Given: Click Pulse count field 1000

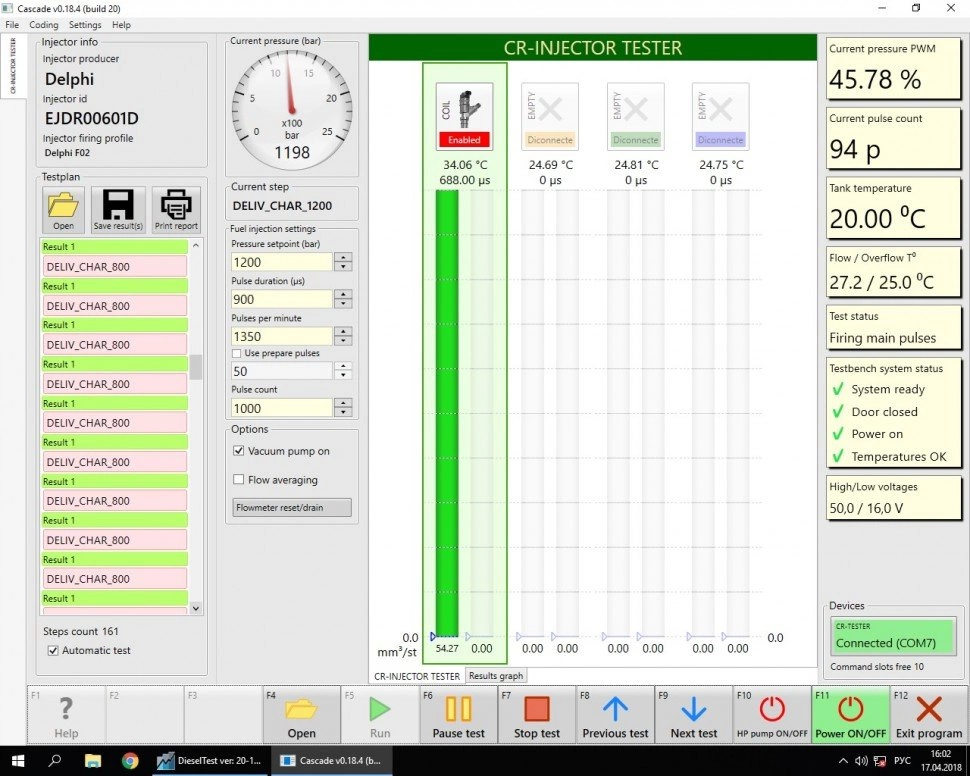Looking at the screenshot, I should coord(282,408).
